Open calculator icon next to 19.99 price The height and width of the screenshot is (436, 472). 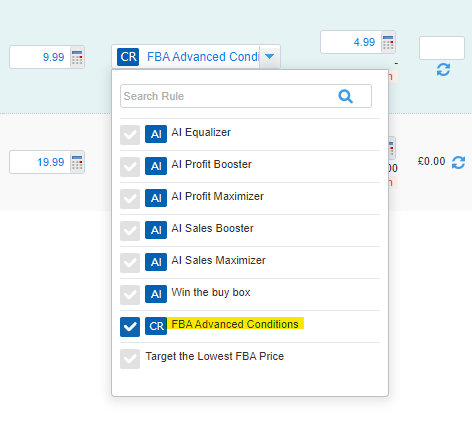pyautogui.click(x=77, y=162)
